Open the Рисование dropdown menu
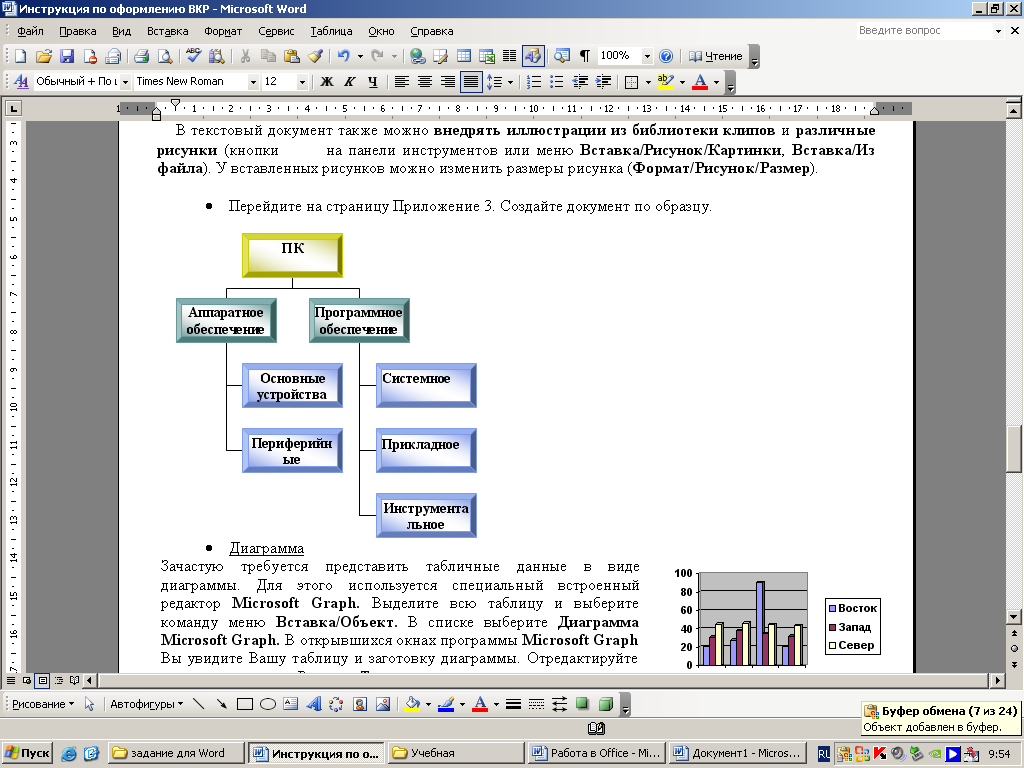Image resolution: width=1024 pixels, height=768 pixels. (43, 704)
